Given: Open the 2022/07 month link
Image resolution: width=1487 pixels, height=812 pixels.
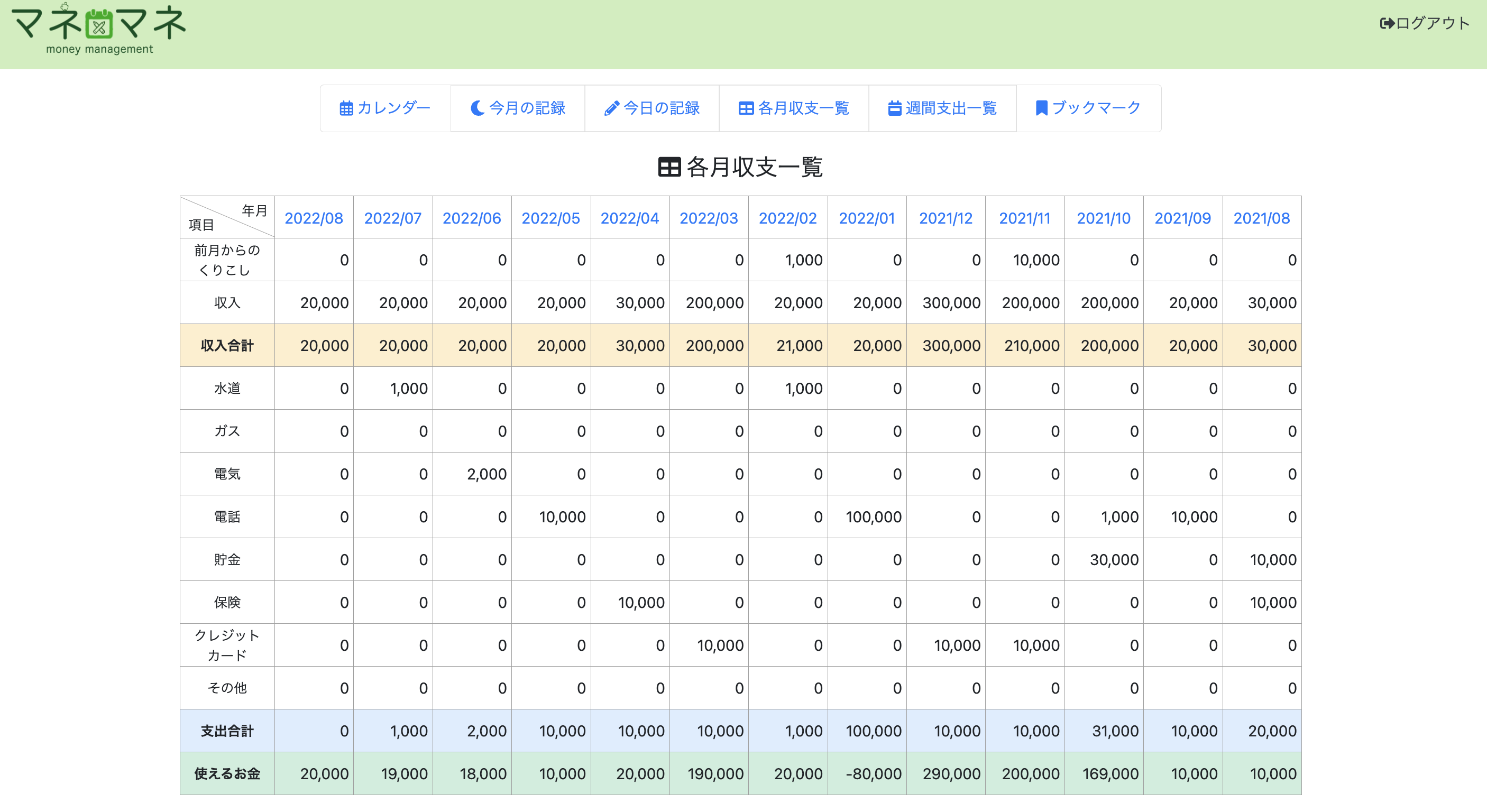Looking at the screenshot, I should pyautogui.click(x=392, y=218).
